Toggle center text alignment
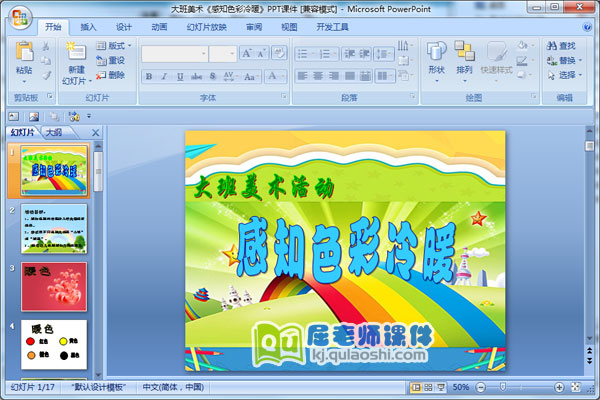 pos(318,76)
